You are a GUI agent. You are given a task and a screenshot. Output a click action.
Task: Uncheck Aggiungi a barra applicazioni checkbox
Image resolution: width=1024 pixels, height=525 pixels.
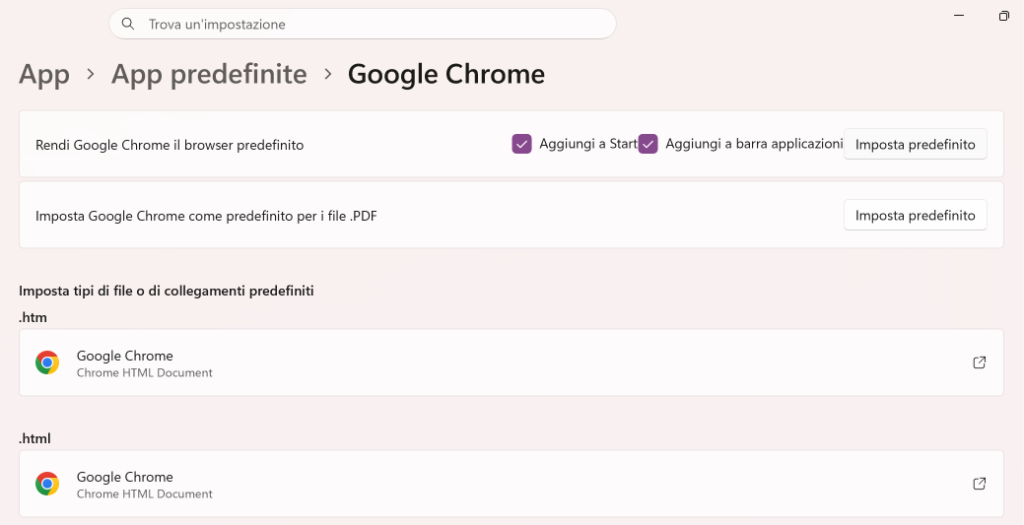(x=648, y=144)
